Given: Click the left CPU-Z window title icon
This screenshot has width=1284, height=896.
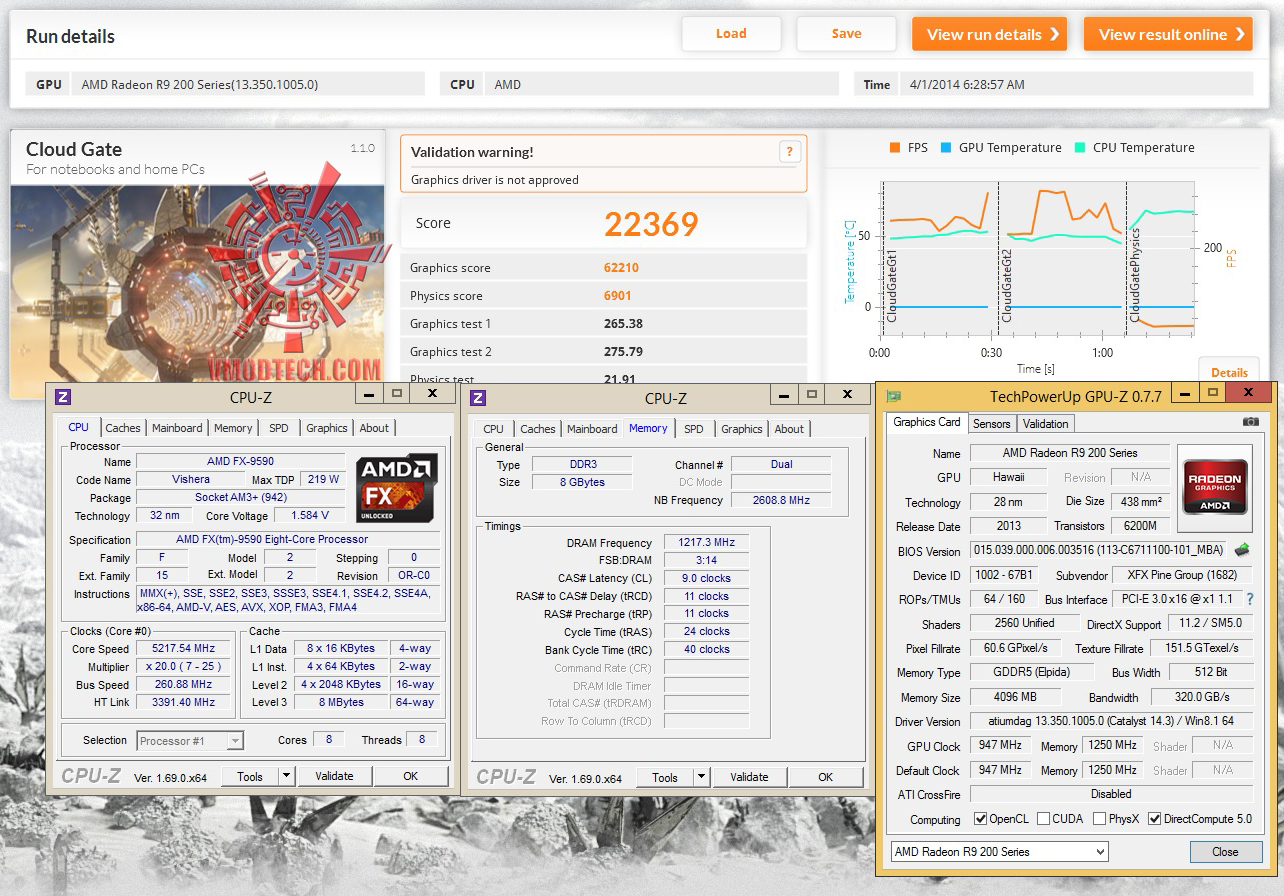Looking at the screenshot, I should pyautogui.click(x=62, y=396).
